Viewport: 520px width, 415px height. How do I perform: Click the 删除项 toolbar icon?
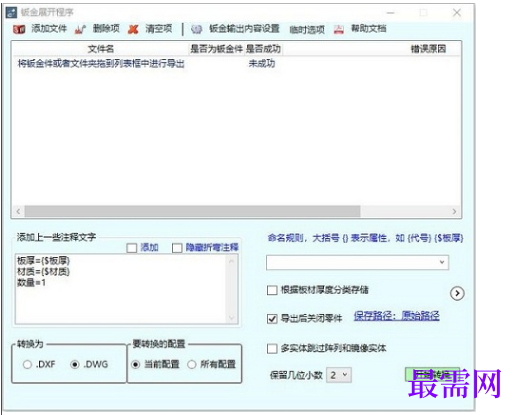[x=80, y=30]
